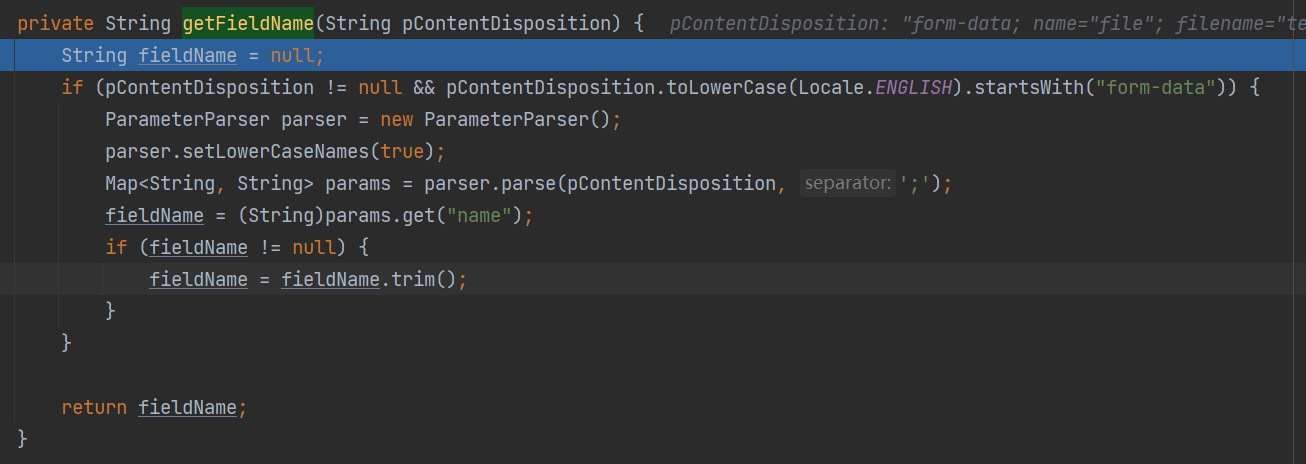Click the getFieldName method name
This screenshot has height=464, width=1306.
248,22
